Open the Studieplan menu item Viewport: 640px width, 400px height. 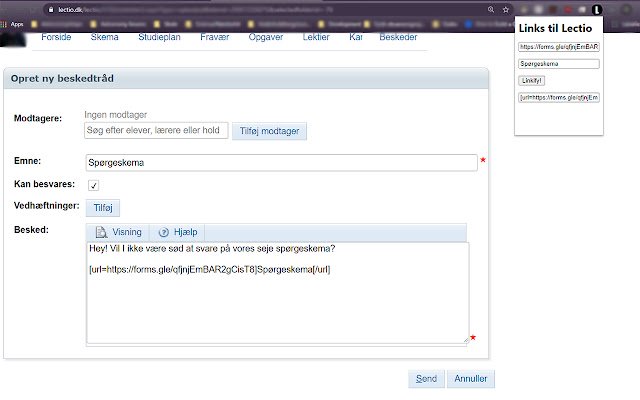[159, 37]
